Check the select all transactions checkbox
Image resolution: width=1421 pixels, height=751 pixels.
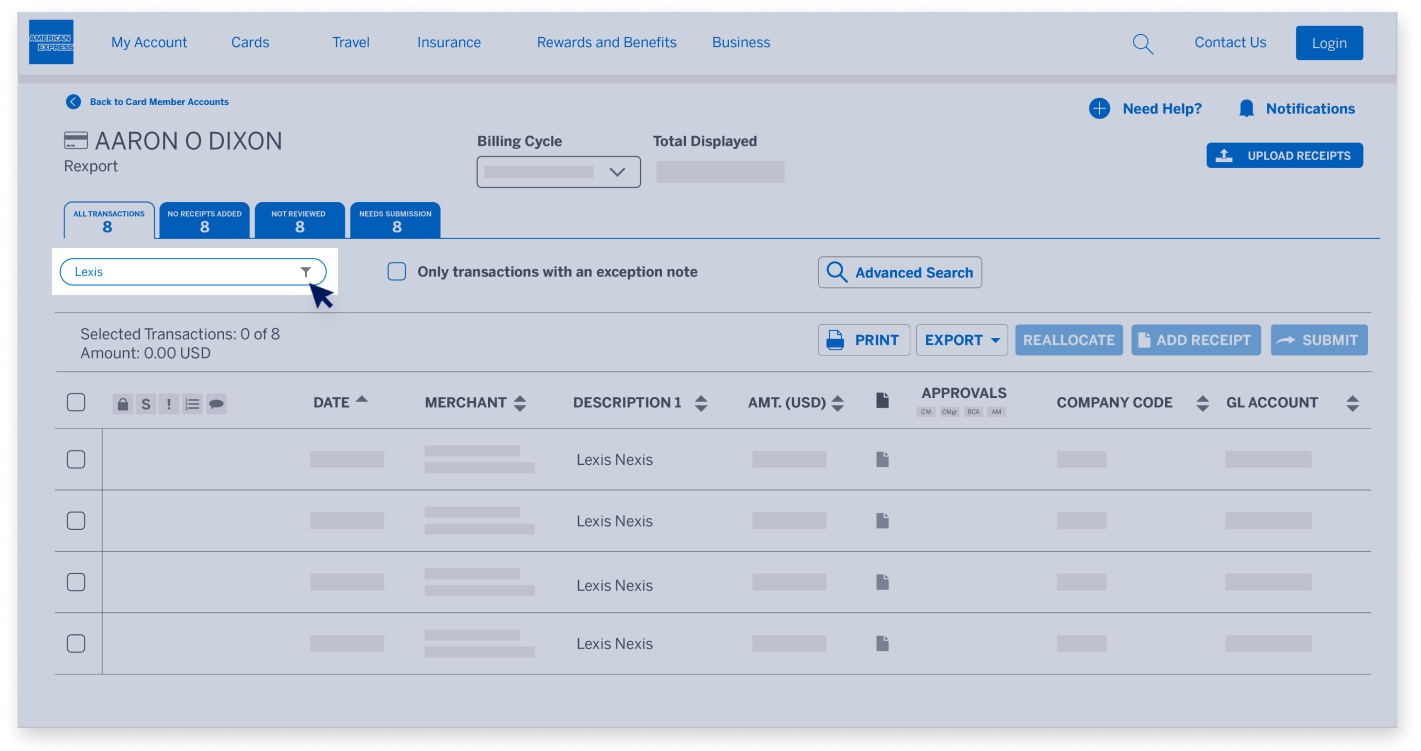(x=76, y=403)
